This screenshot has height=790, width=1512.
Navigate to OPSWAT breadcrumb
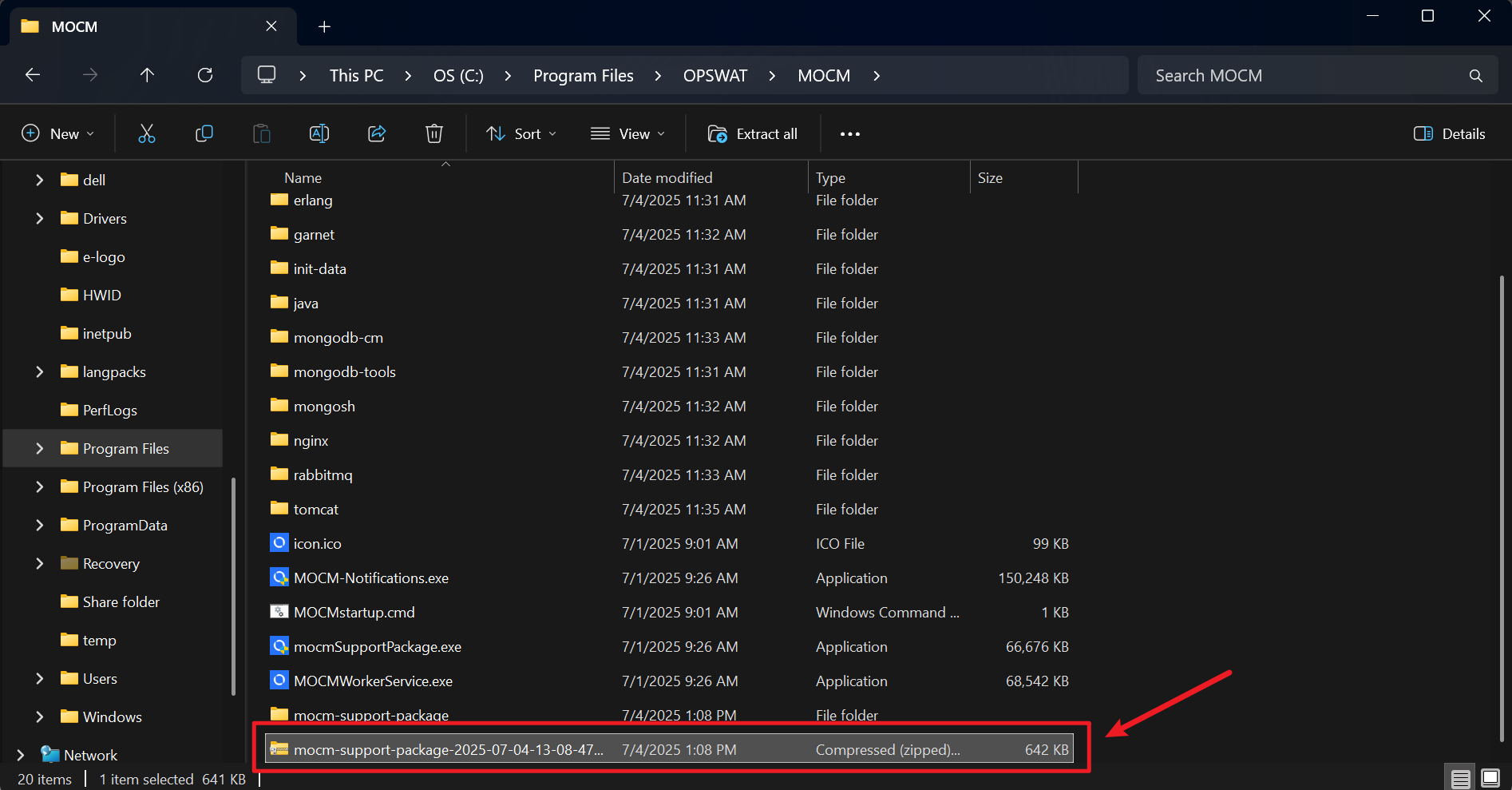coord(715,75)
